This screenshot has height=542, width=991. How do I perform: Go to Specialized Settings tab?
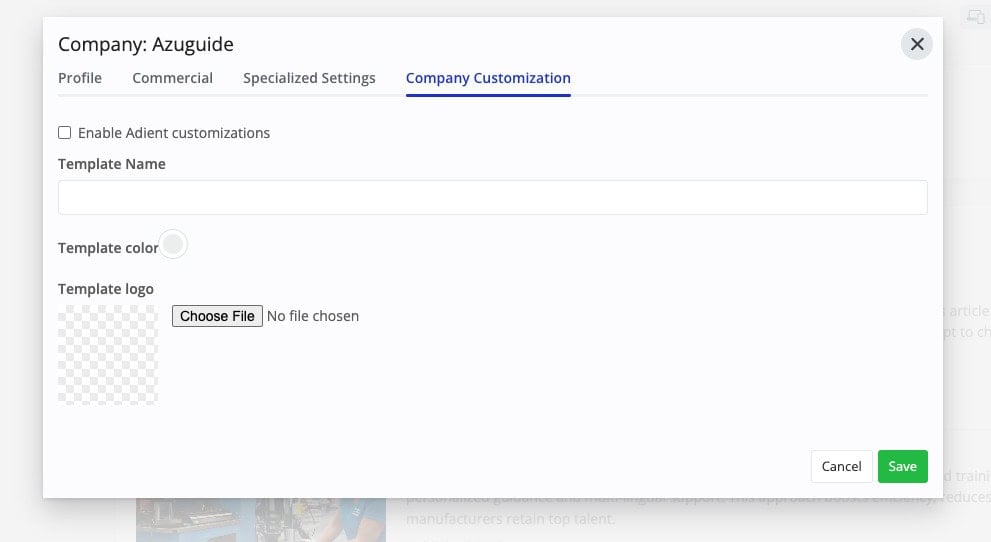[x=309, y=78]
